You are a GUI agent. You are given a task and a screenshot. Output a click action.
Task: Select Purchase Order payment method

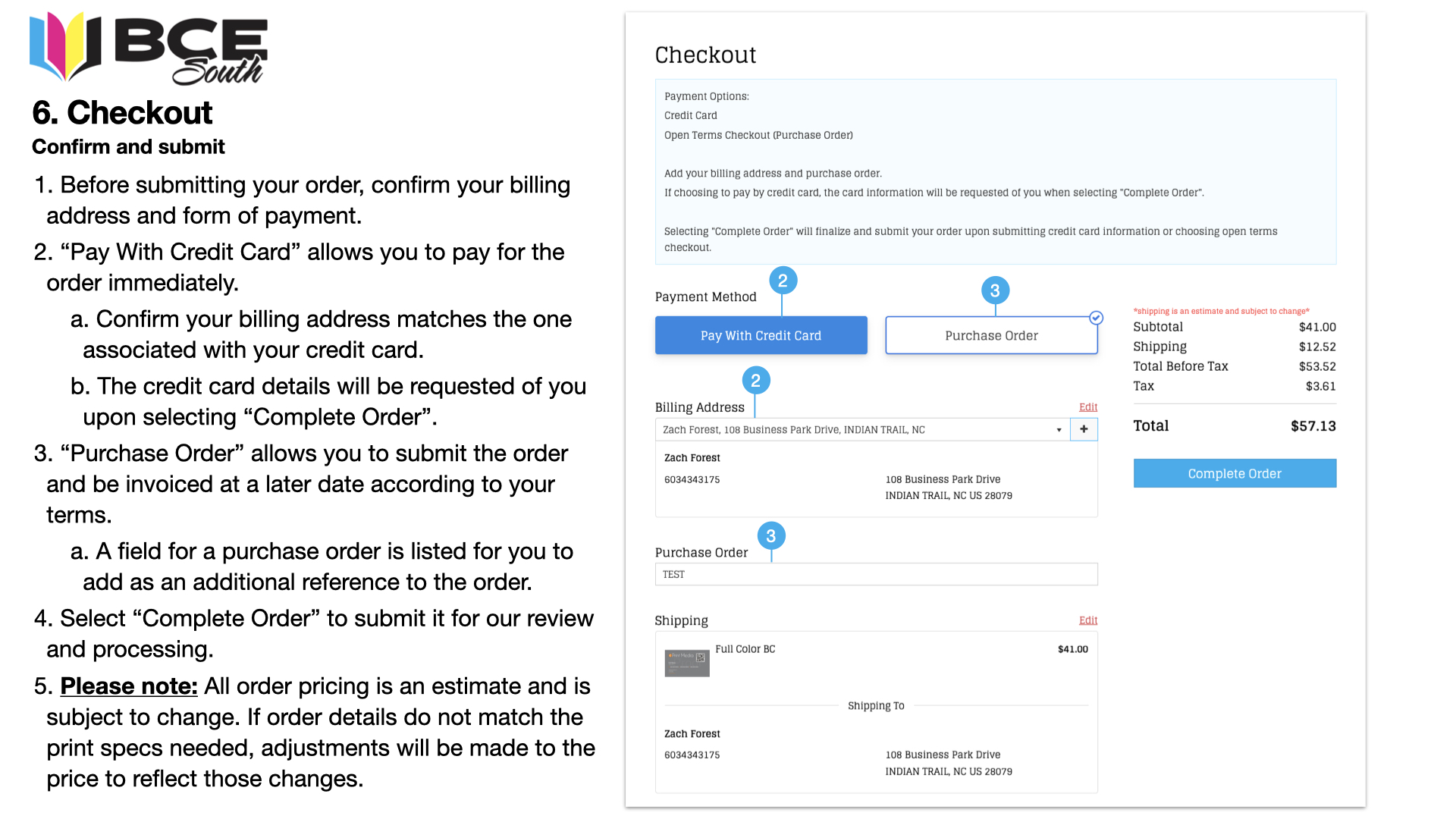pyautogui.click(x=991, y=335)
